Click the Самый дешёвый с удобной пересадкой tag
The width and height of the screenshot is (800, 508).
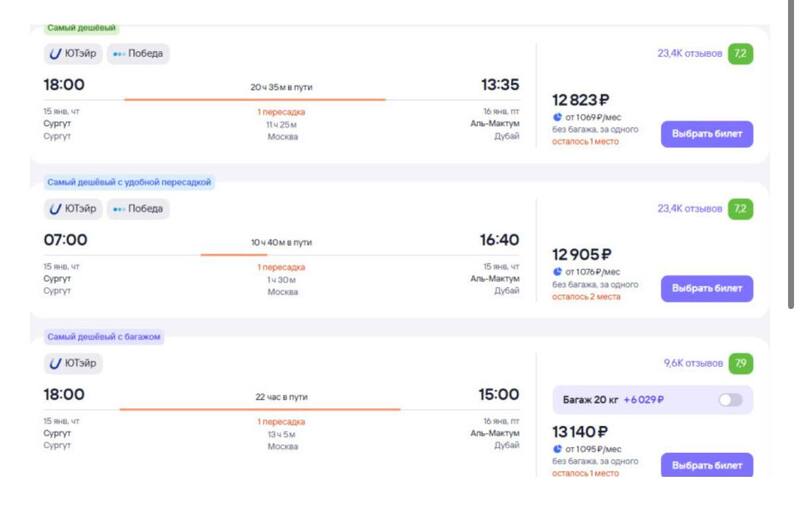129,183
